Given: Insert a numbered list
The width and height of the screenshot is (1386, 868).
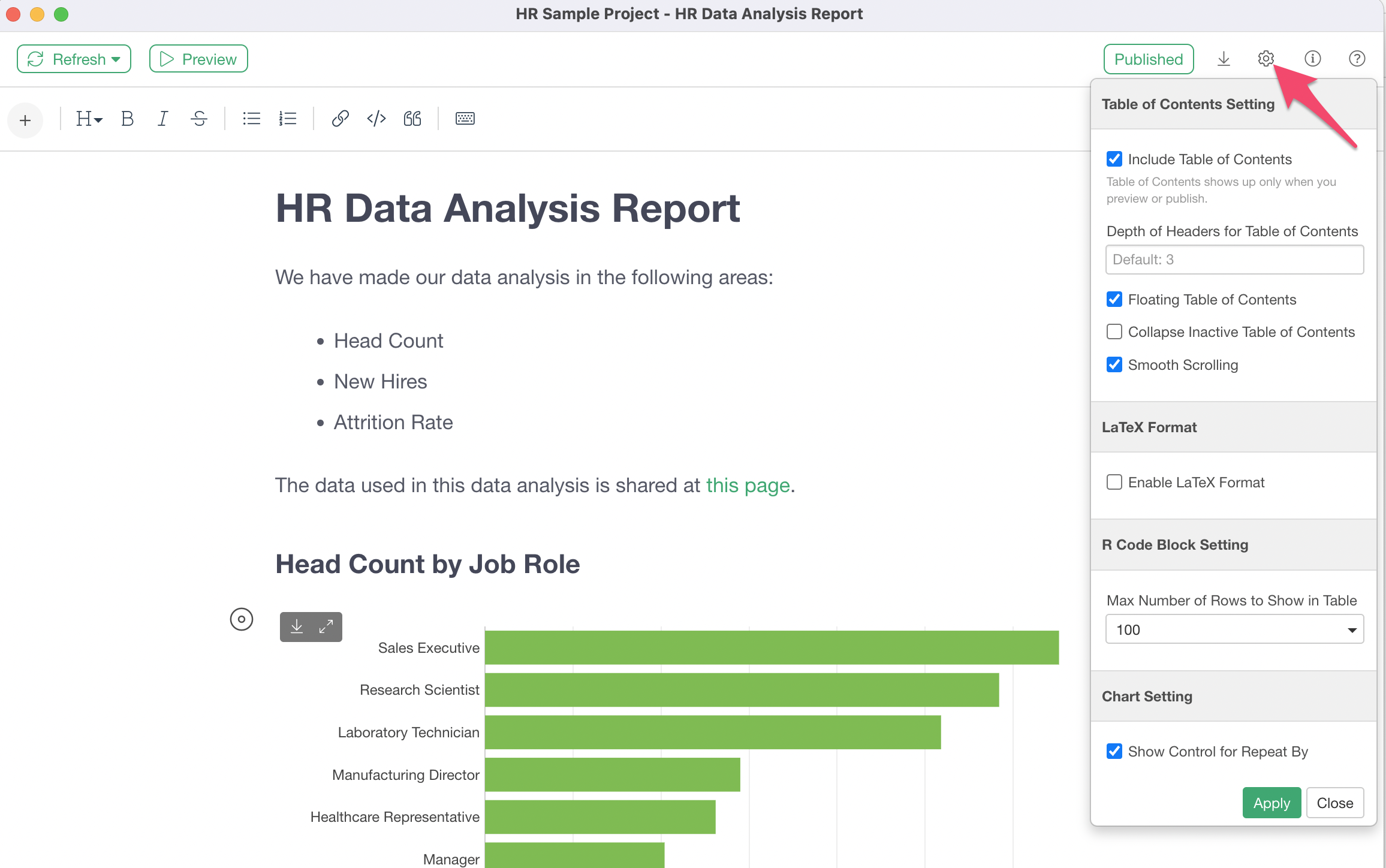Looking at the screenshot, I should [288, 119].
